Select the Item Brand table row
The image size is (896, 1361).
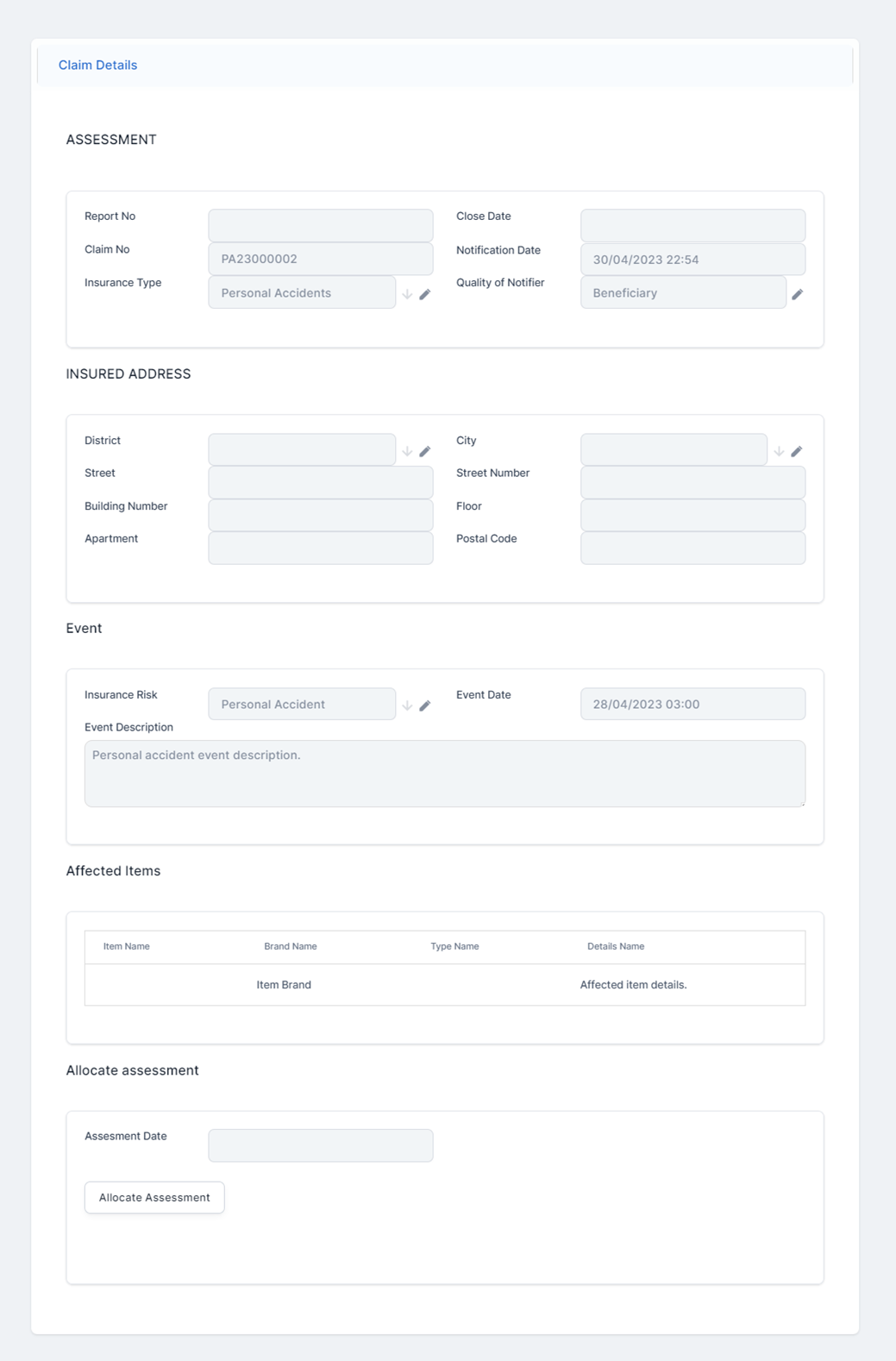444,985
